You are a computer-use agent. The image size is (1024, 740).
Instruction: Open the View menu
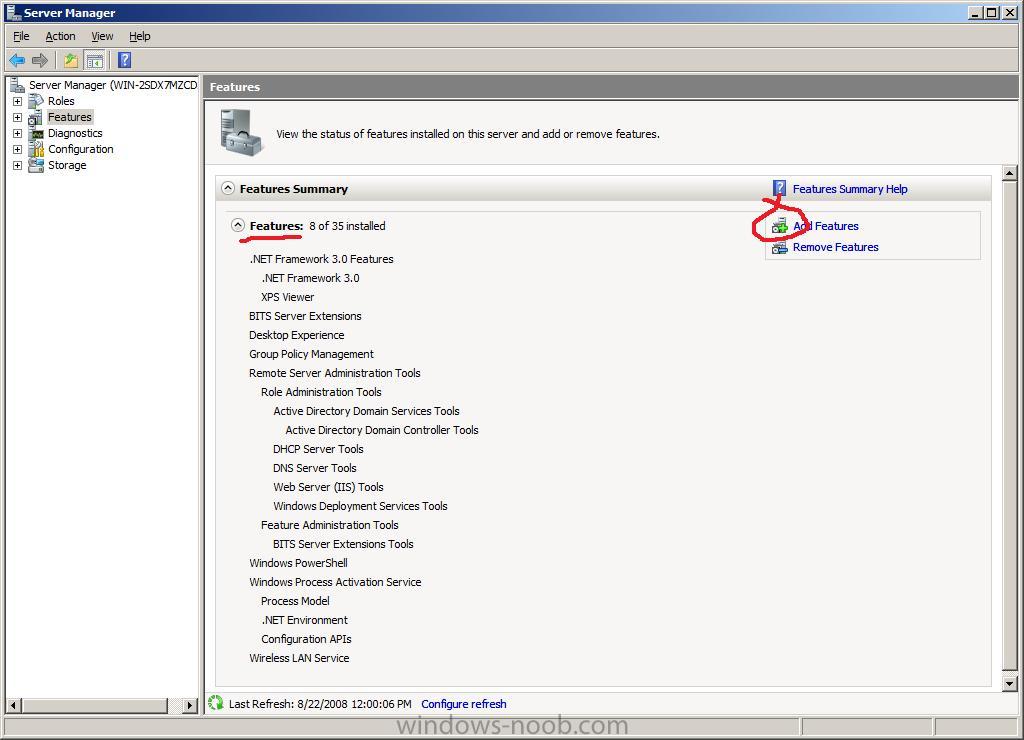(x=102, y=37)
